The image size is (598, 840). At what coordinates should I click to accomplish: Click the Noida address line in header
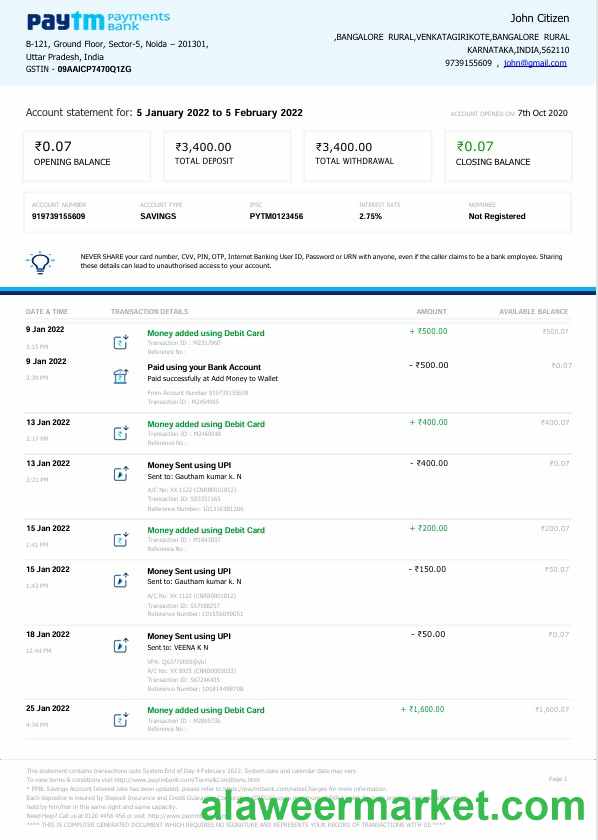click(x=117, y=44)
